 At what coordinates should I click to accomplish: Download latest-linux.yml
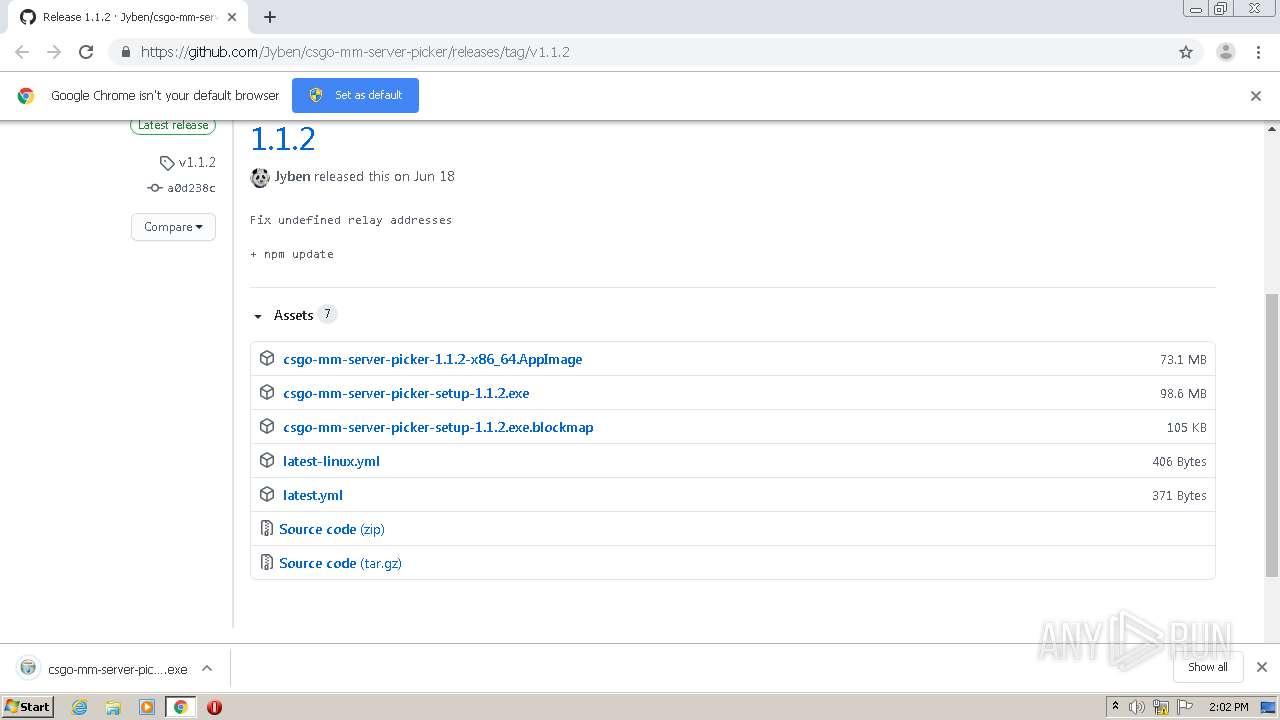pyautogui.click(x=331, y=461)
